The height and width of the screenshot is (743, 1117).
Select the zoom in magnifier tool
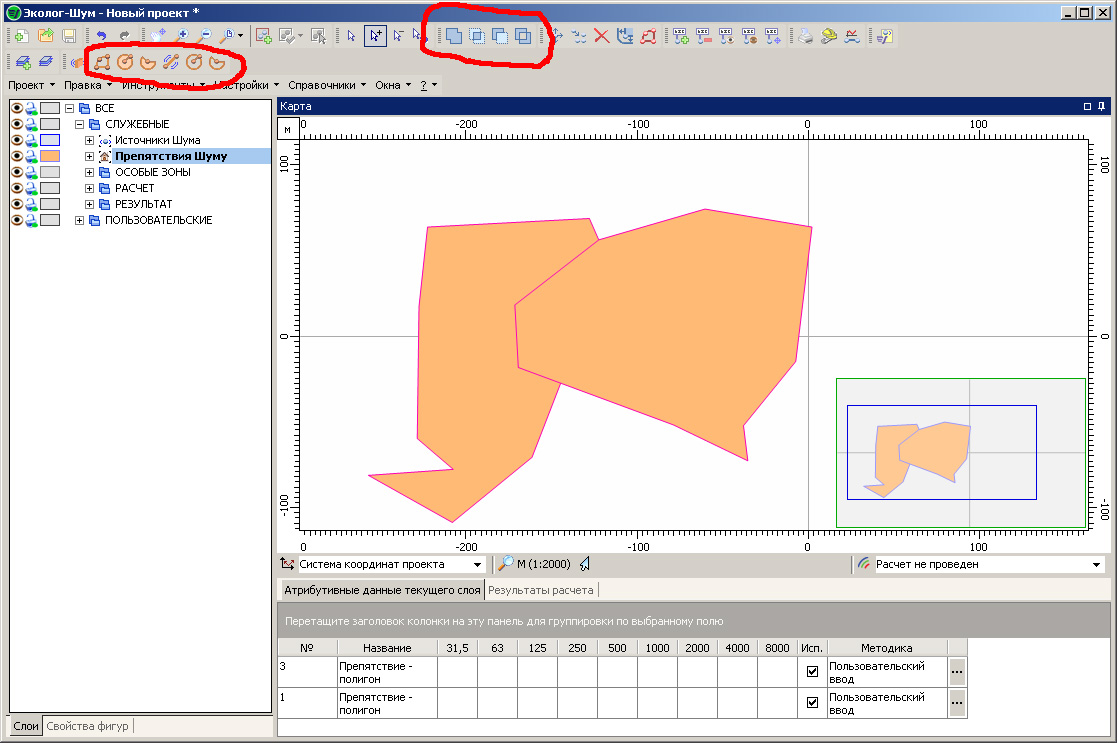pos(182,36)
